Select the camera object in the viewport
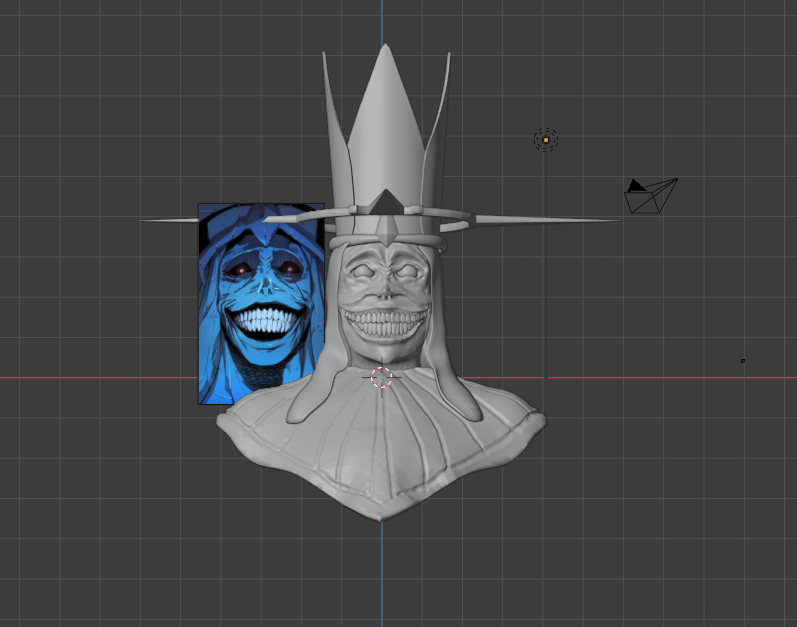The height and width of the screenshot is (627, 797). coord(651,196)
